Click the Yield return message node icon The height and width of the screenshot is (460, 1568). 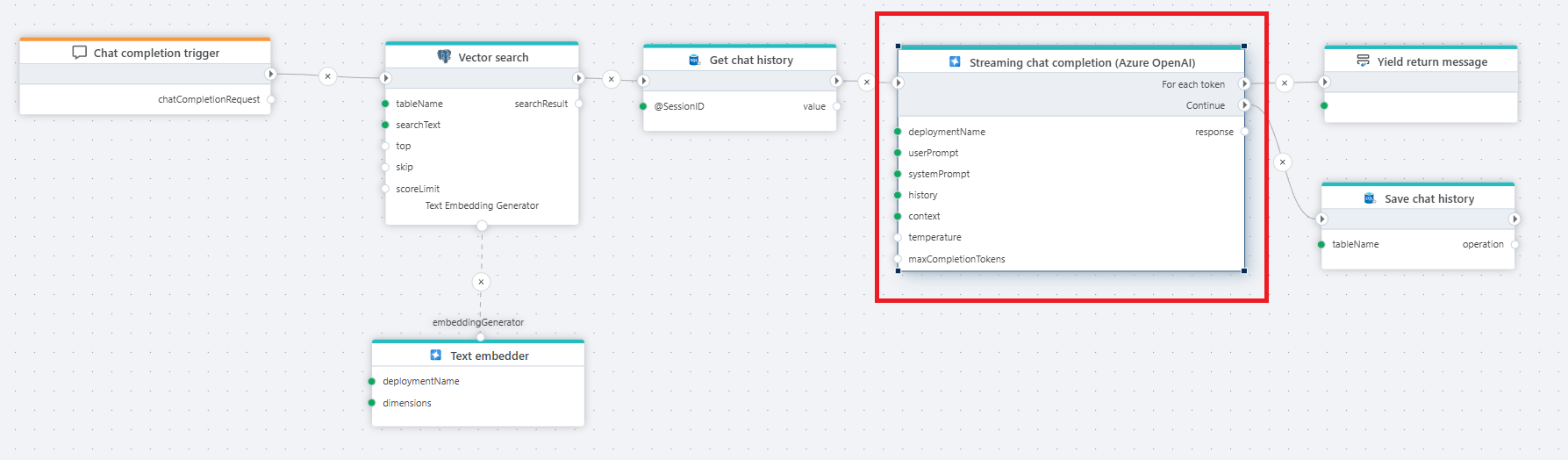tap(1363, 61)
